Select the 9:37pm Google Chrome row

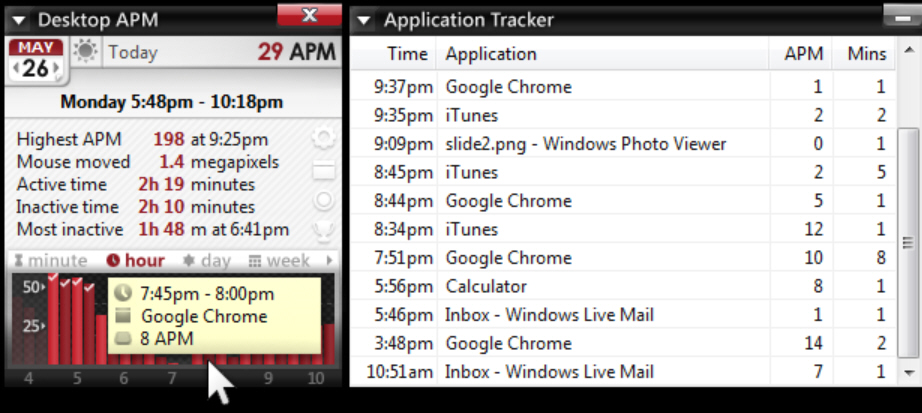[x=623, y=86]
